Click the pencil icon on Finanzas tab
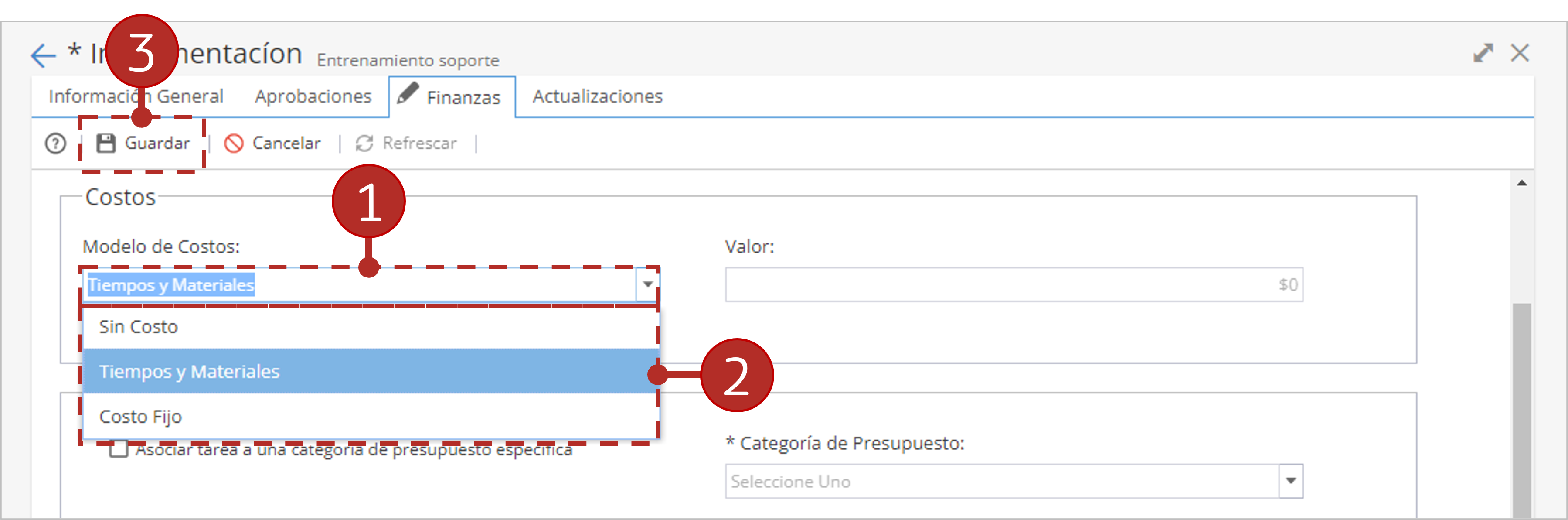 pos(407,93)
